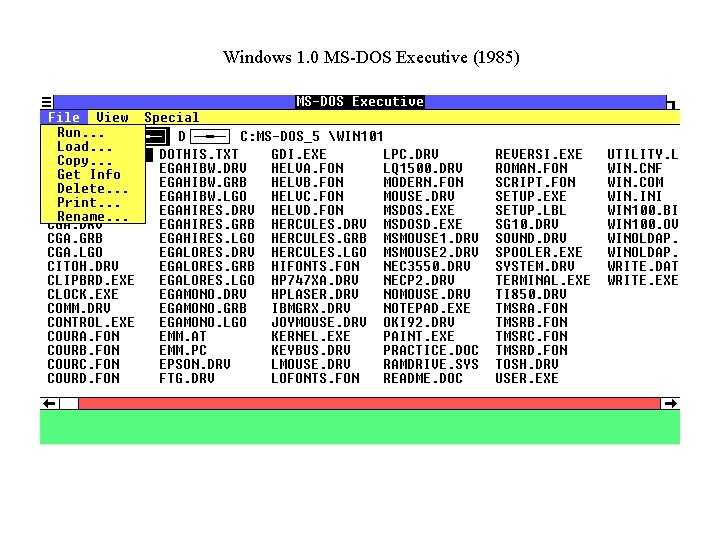Select the file HERCULES.DRV
This screenshot has height=540, width=720.
coord(319,224)
